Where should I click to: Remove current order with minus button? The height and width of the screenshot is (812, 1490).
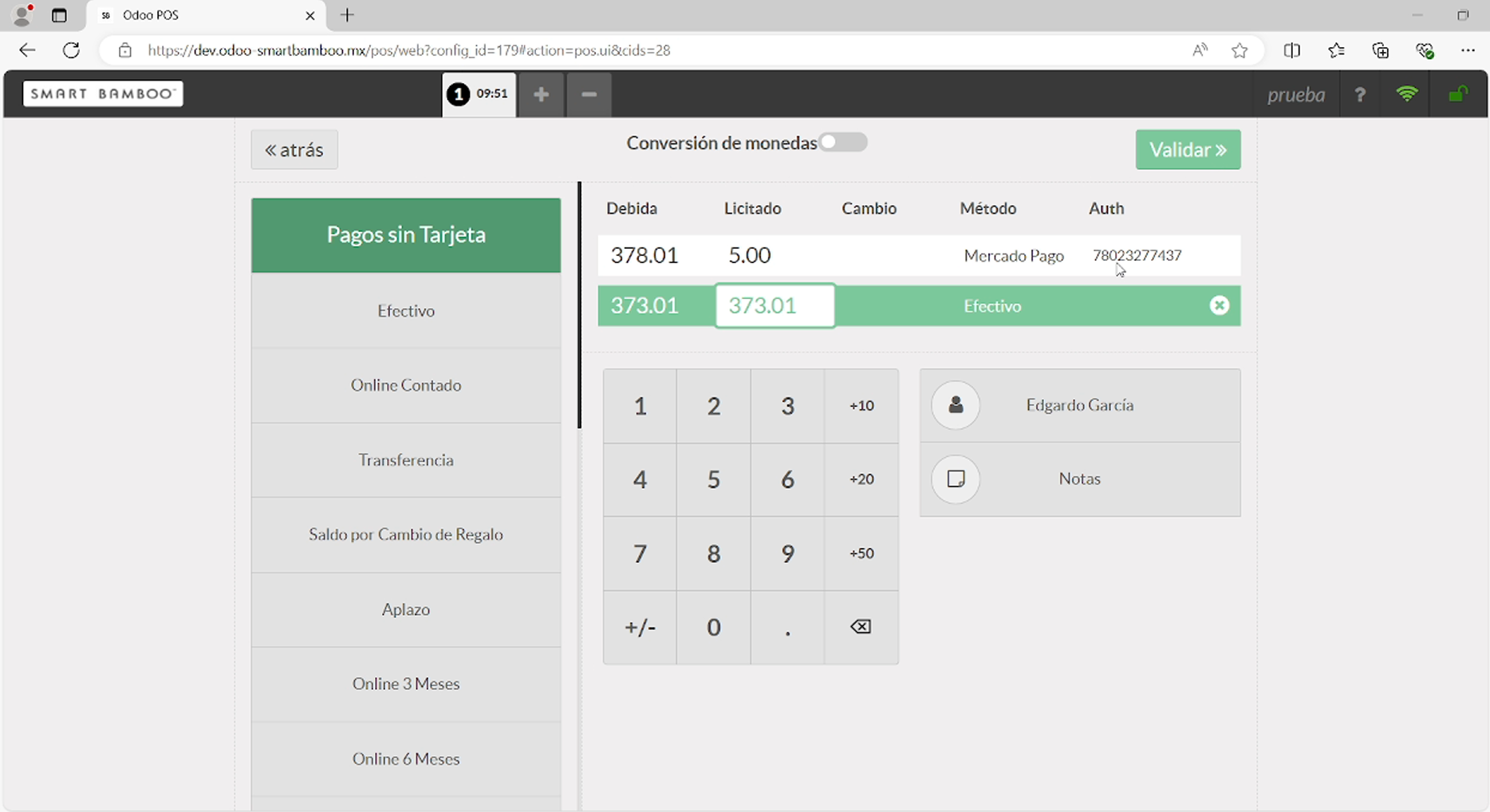pos(589,94)
